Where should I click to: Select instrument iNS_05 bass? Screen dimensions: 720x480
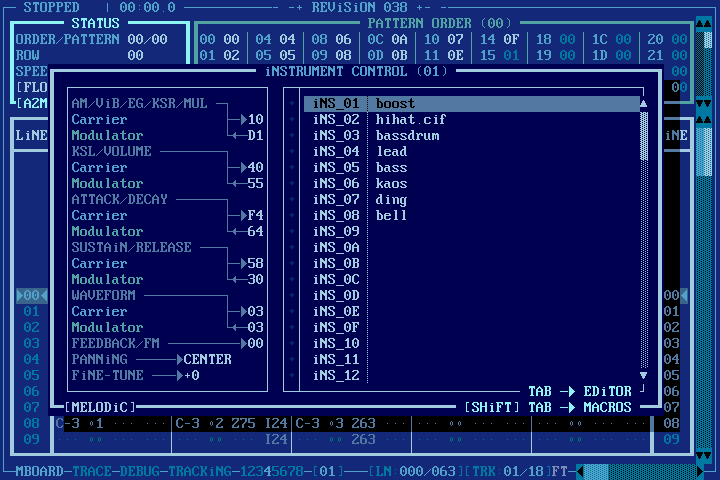click(472, 168)
